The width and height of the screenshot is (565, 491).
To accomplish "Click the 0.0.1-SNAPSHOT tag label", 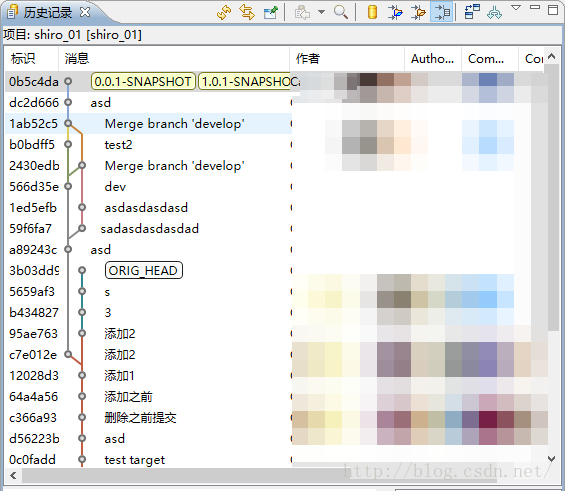I will tap(143, 81).
